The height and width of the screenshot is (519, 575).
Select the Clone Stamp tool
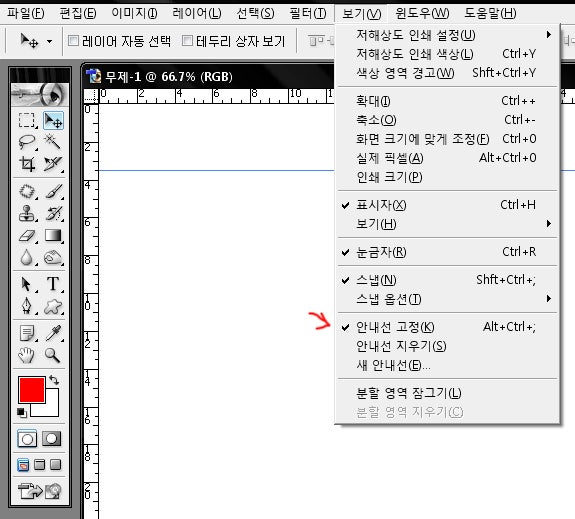tap(27, 213)
